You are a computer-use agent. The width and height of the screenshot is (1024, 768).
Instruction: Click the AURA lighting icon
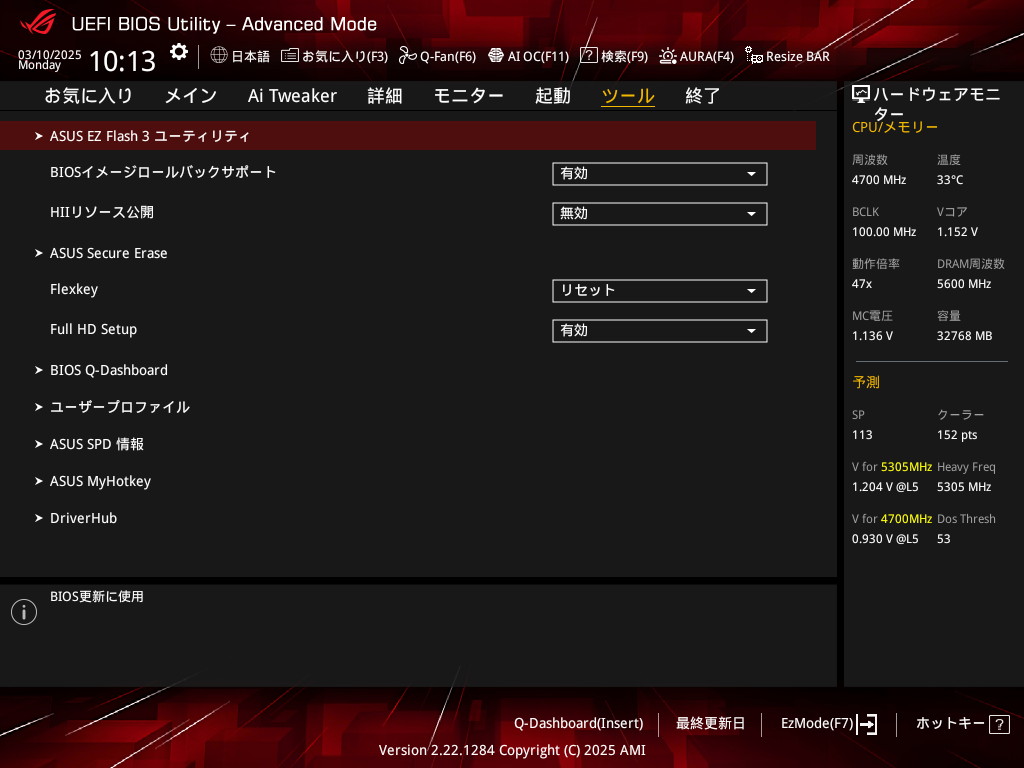667,56
